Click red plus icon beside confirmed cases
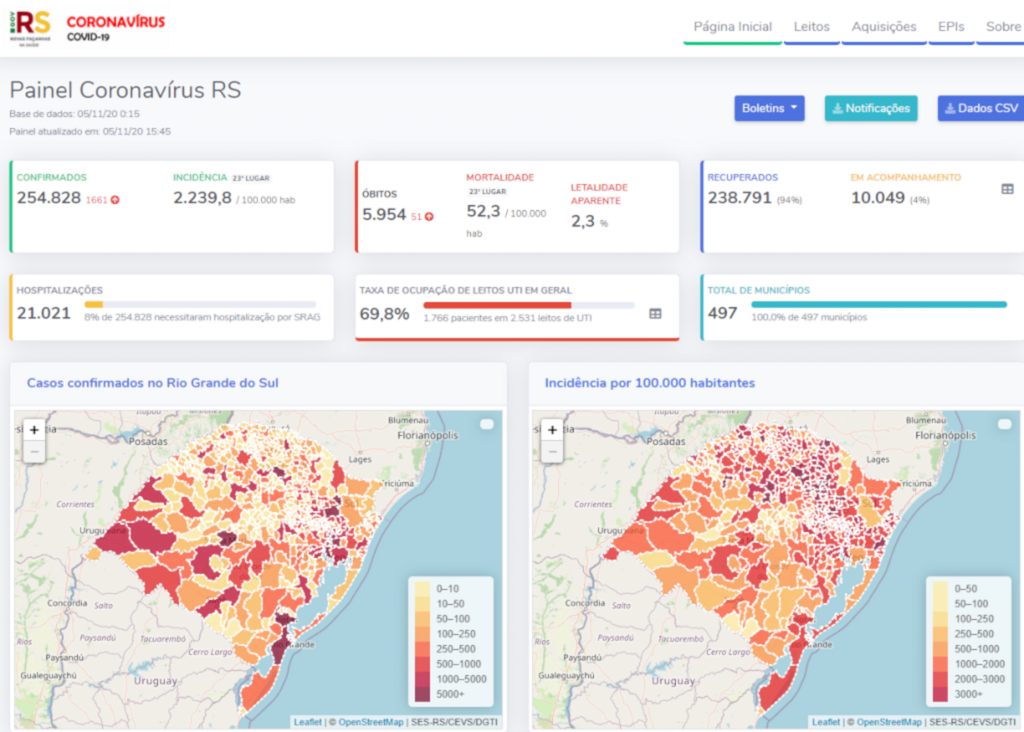This screenshot has height=732, width=1024. click(115, 200)
